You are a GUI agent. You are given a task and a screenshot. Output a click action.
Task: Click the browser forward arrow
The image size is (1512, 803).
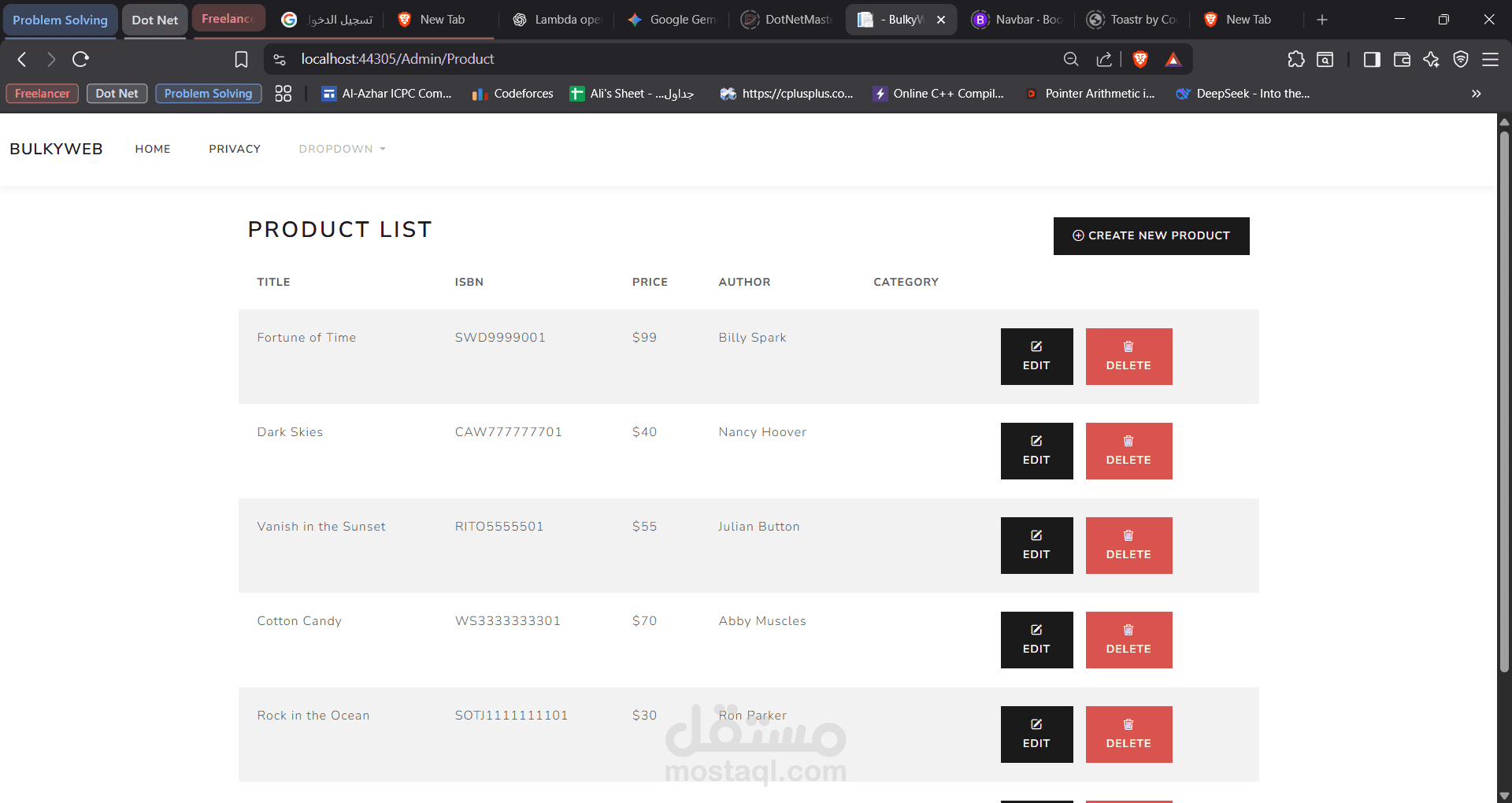51,59
